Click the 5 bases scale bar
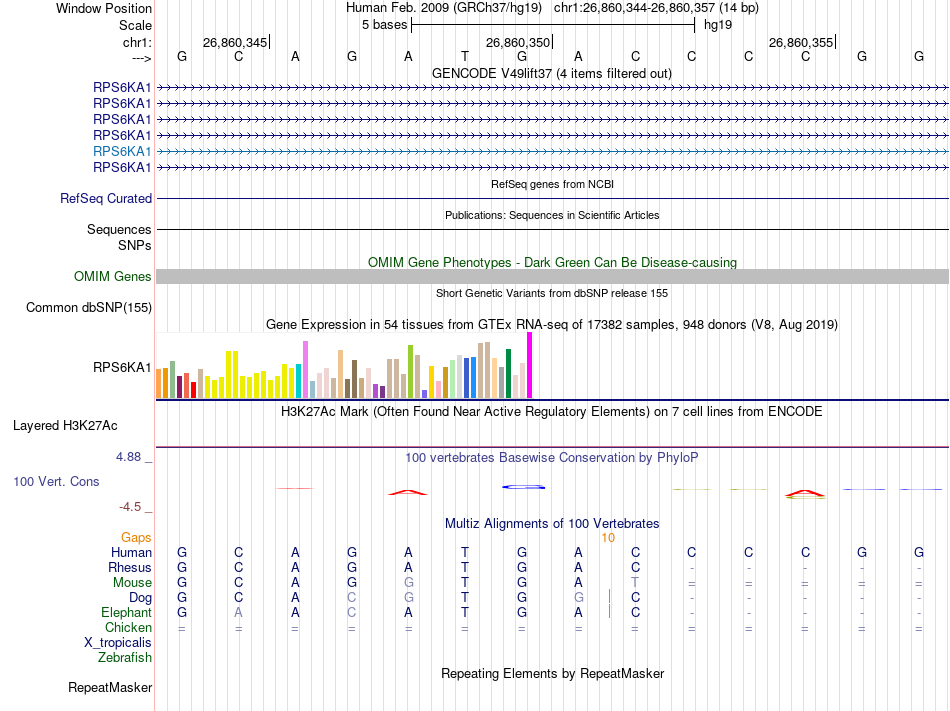The width and height of the screenshot is (950, 711). pyautogui.click(x=553, y=25)
